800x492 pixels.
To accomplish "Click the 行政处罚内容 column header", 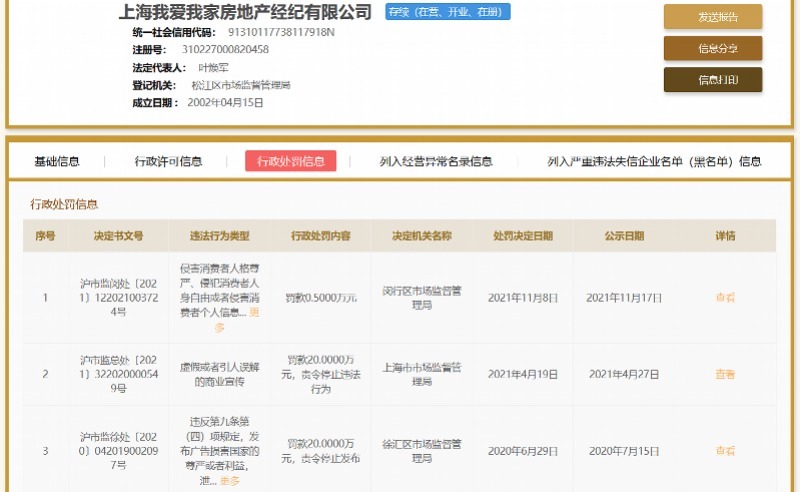I will pyautogui.click(x=320, y=236).
